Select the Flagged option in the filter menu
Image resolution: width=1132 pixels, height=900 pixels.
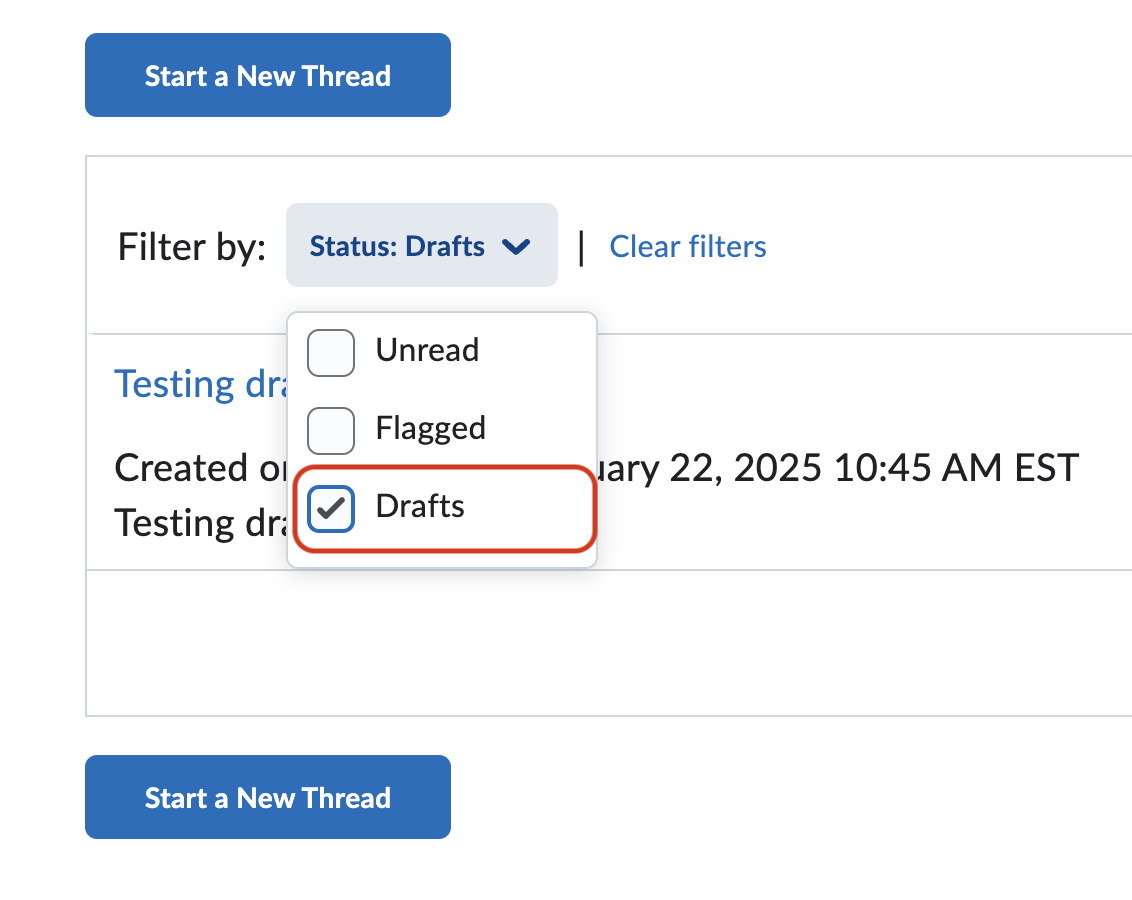pyautogui.click(x=430, y=429)
